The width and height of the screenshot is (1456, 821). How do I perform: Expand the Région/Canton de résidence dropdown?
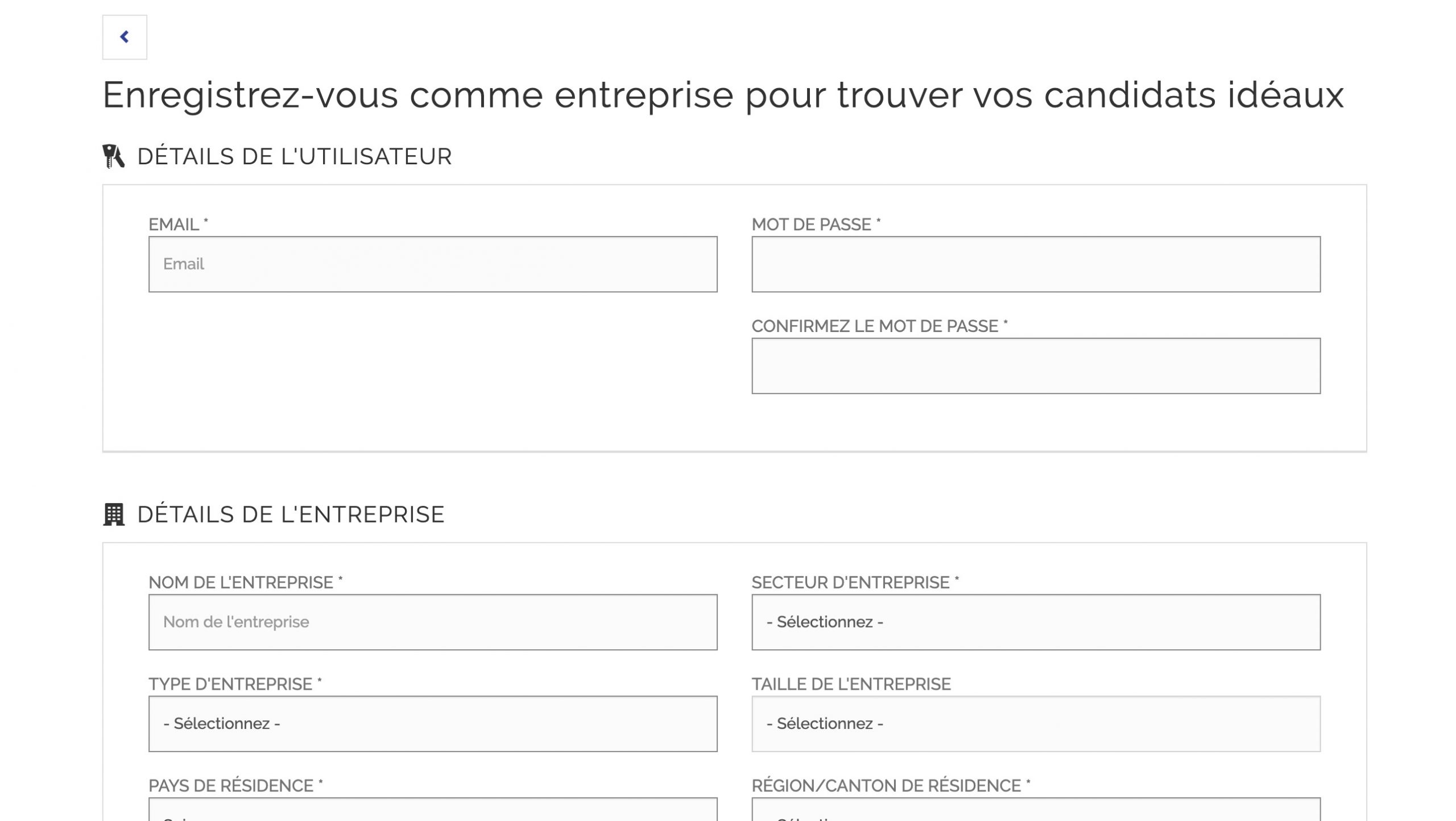[x=1036, y=811]
